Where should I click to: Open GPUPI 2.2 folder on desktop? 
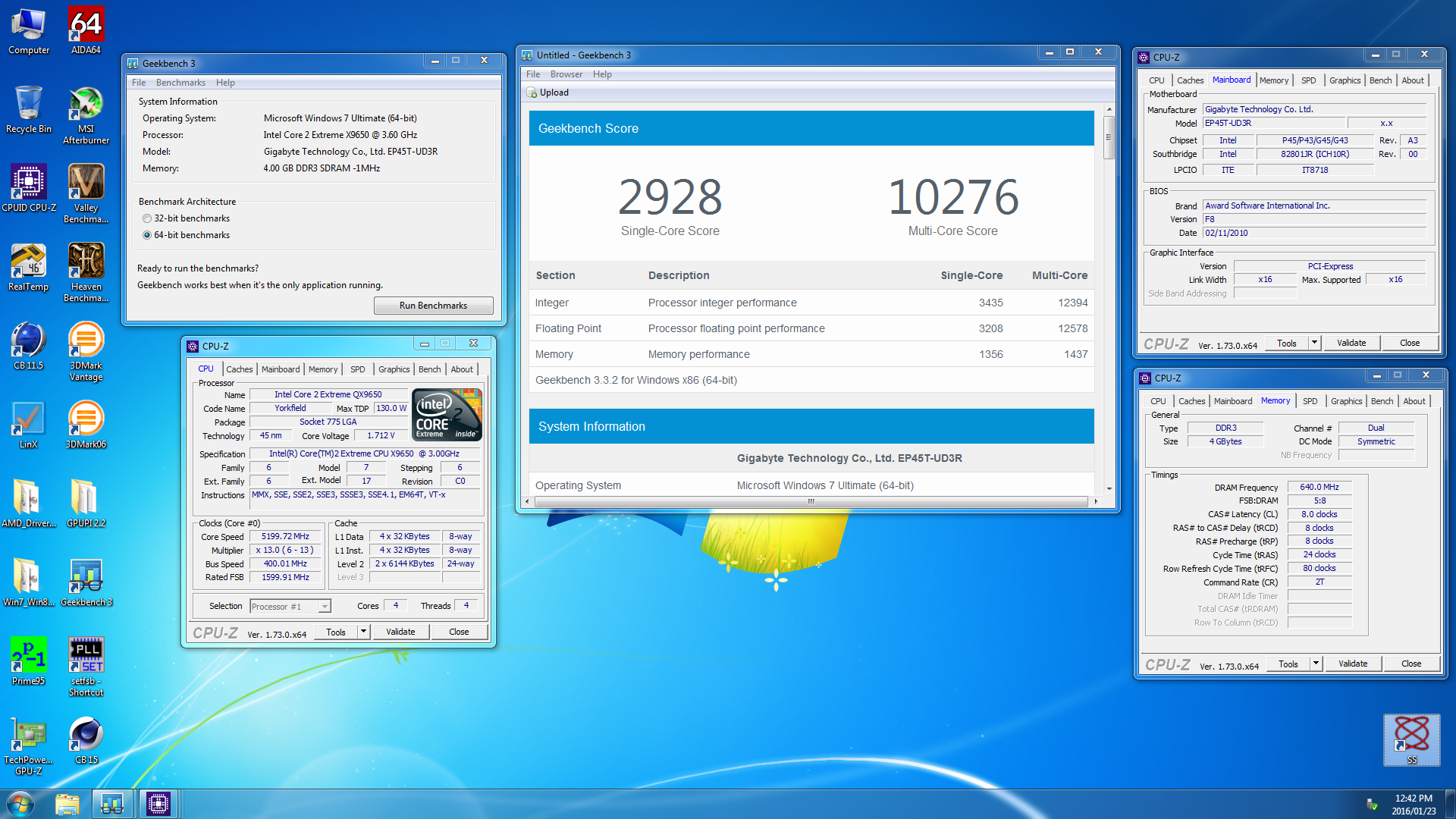pyautogui.click(x=86, y=504)
